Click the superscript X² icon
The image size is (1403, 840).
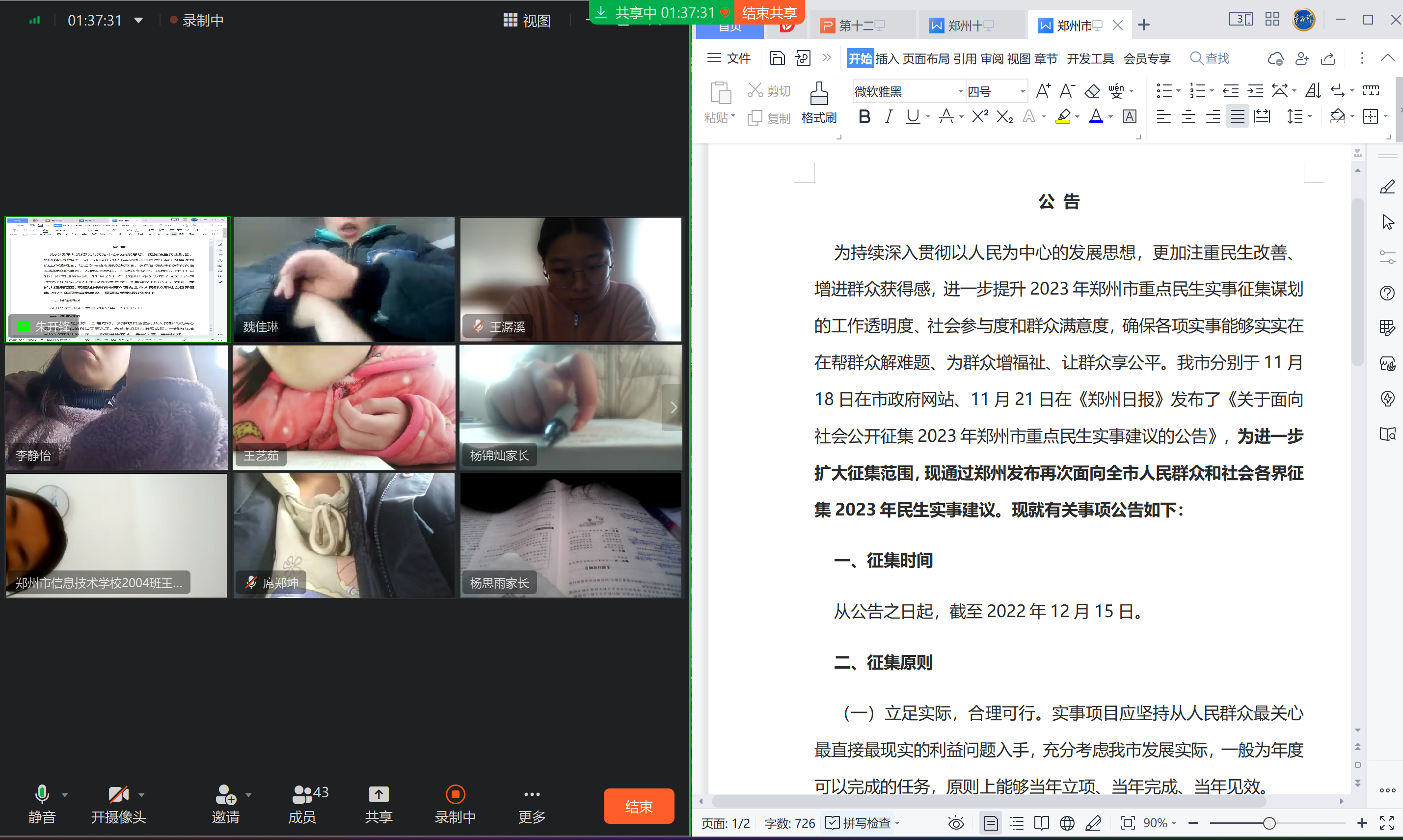click(979, 117)
